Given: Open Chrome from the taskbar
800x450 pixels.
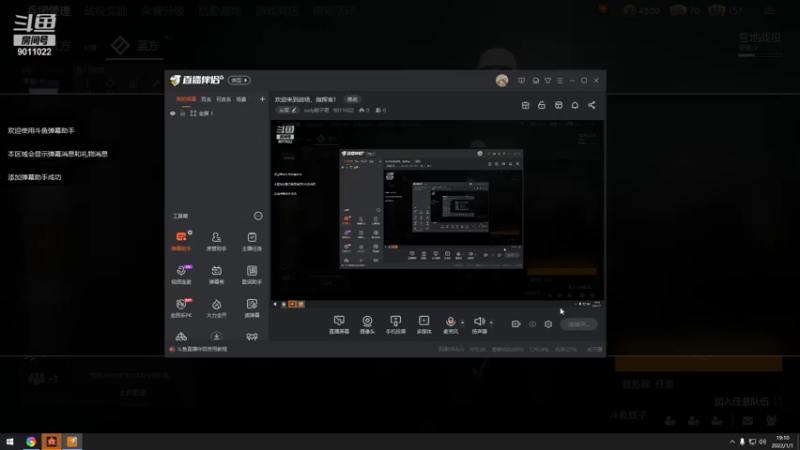Looking at the screenshot, I should (x=31, y=442).
